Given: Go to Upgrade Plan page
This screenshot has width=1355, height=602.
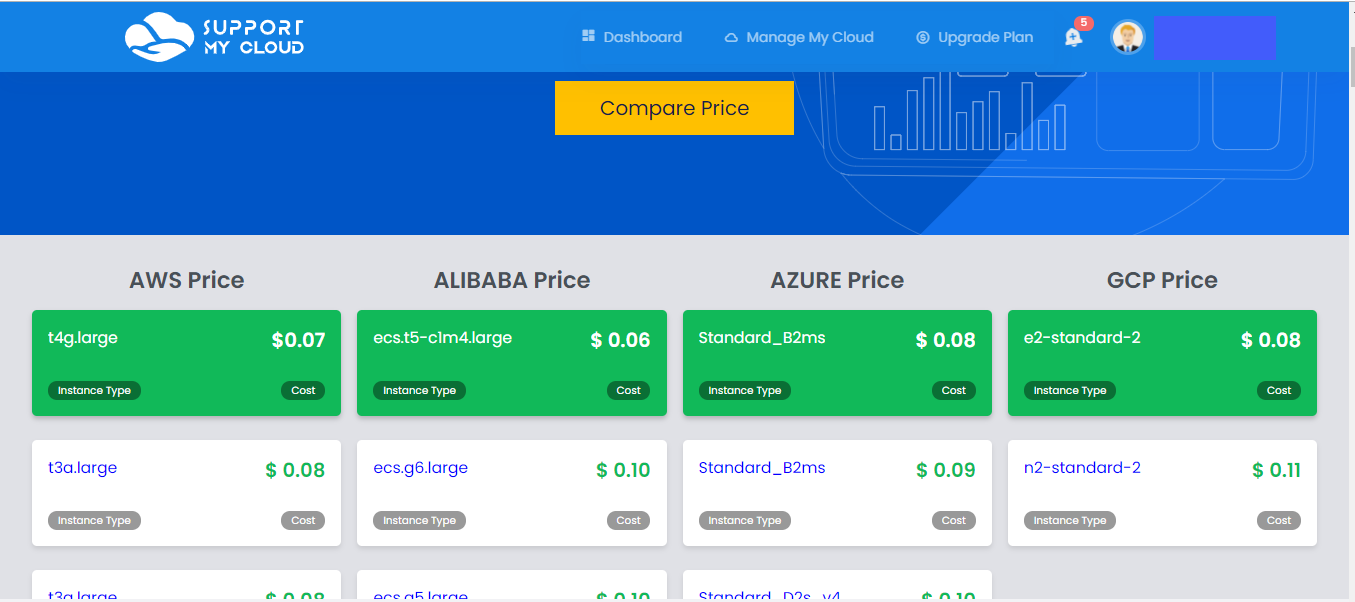Looking at the screenshot, I should pos(985,37).
